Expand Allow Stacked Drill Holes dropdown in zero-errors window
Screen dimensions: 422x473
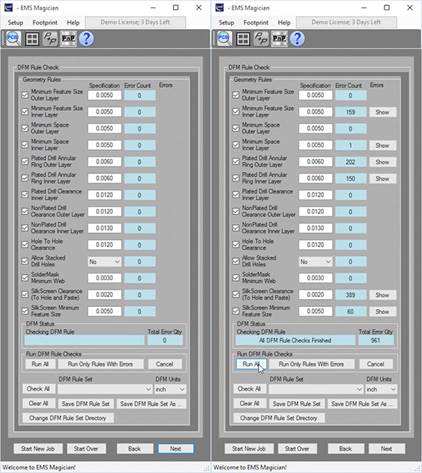point(104,262)
